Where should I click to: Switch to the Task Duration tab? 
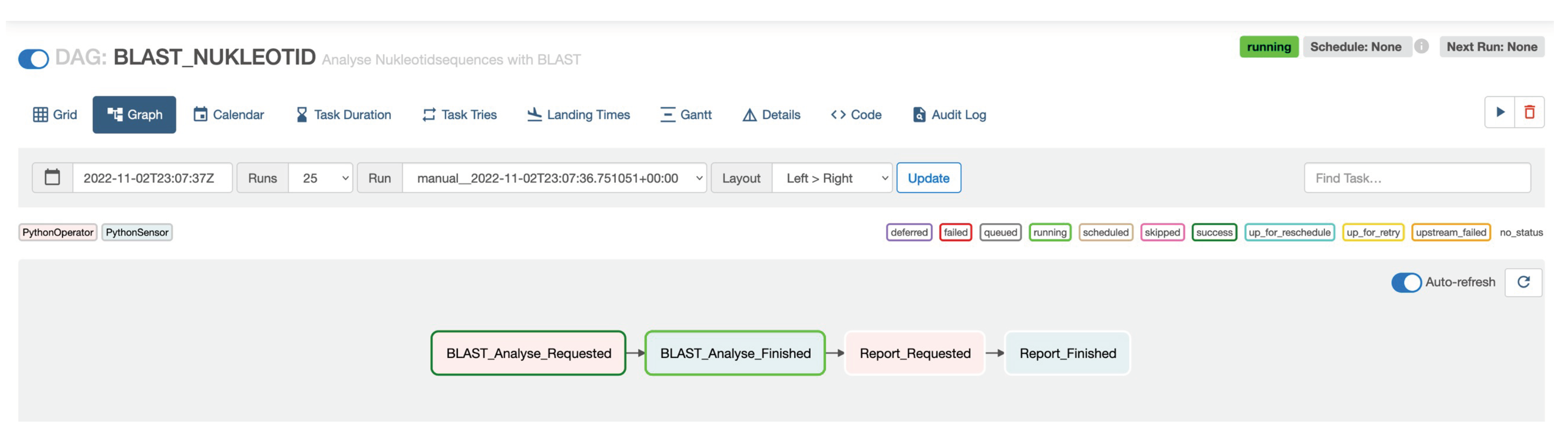[x=343, y=115]
